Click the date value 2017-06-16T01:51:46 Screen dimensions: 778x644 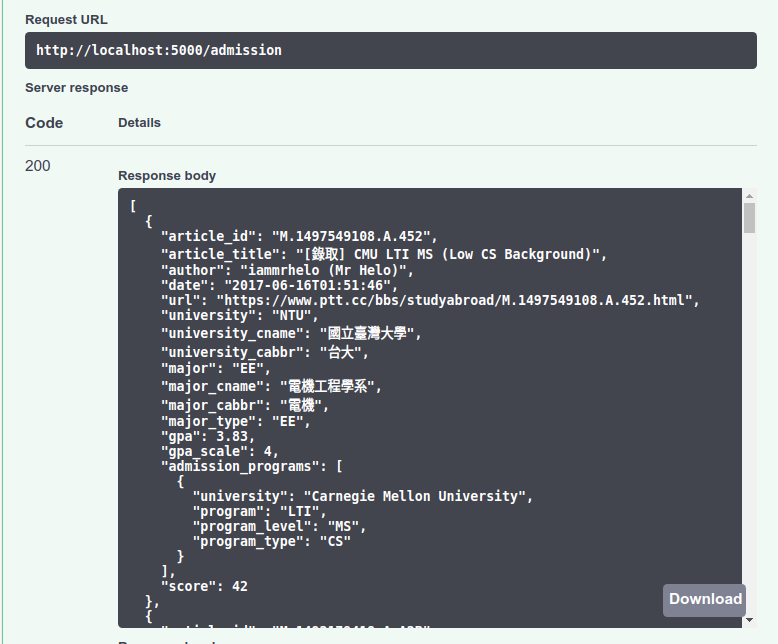tap(307, 285)
